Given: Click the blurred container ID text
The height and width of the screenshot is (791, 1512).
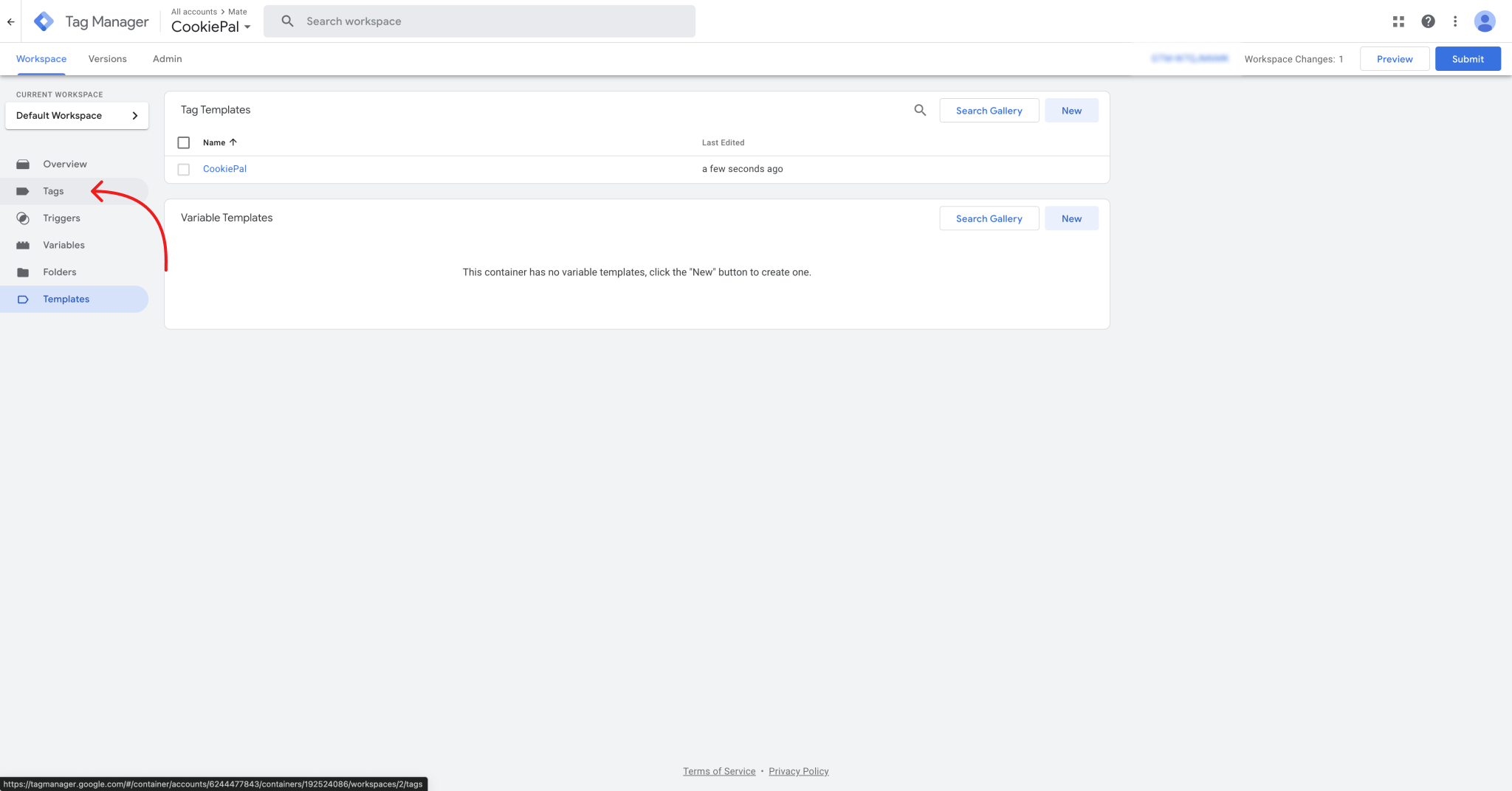Looking at the screenshot, I should [x=1189, y=58].
